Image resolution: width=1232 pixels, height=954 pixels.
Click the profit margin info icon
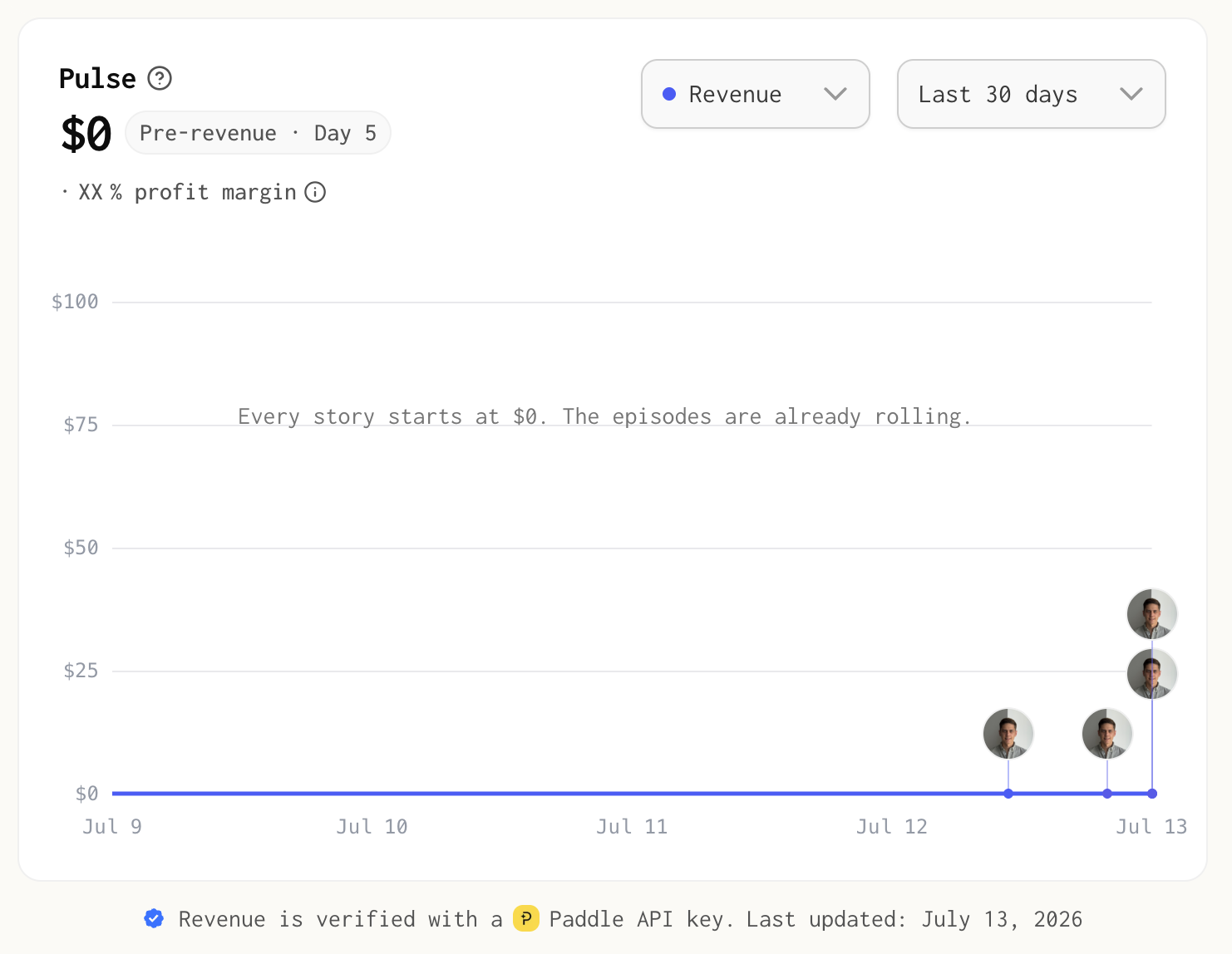[315, 192]
